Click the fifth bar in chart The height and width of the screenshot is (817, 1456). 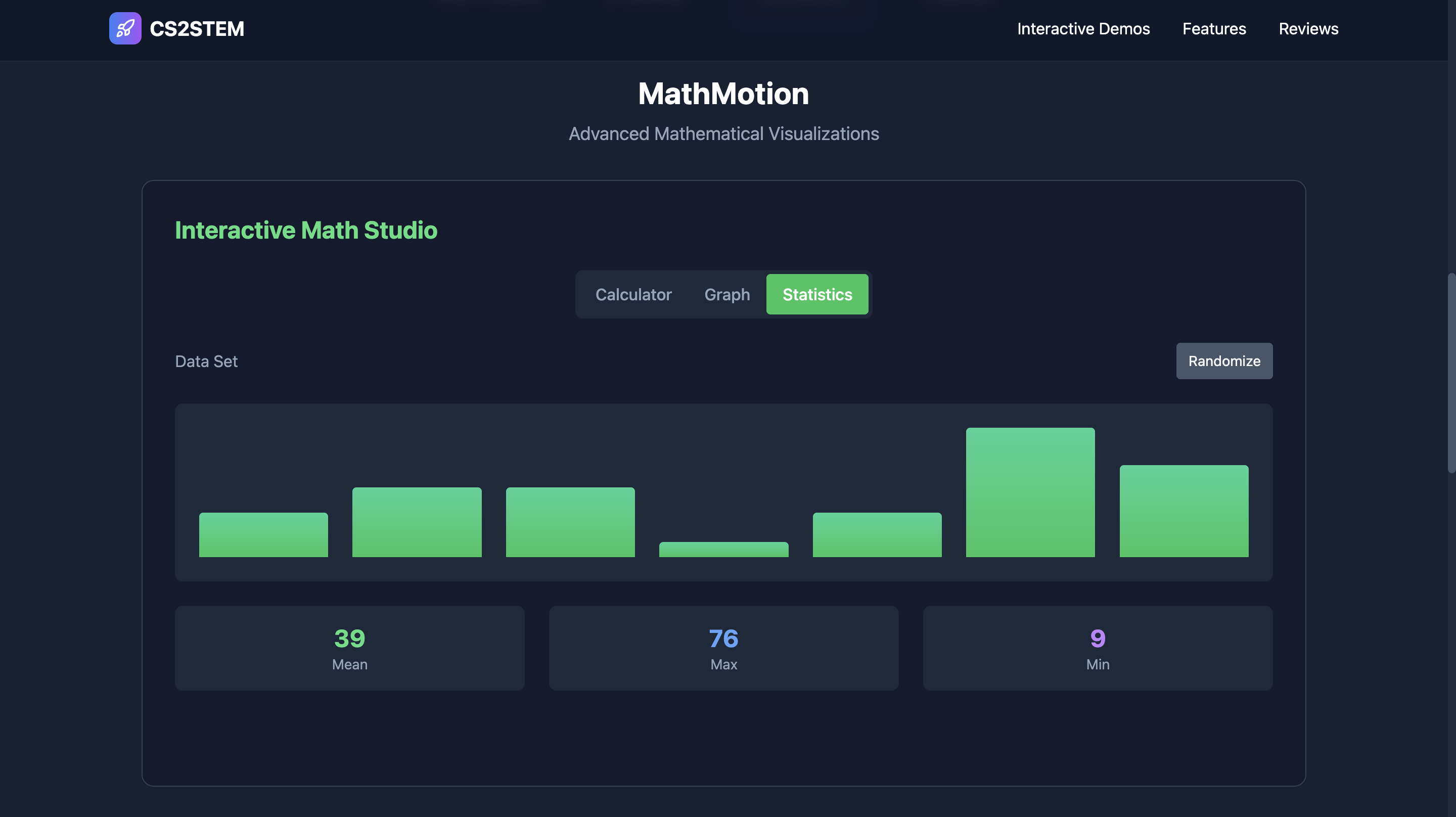(x=877, y=535)
